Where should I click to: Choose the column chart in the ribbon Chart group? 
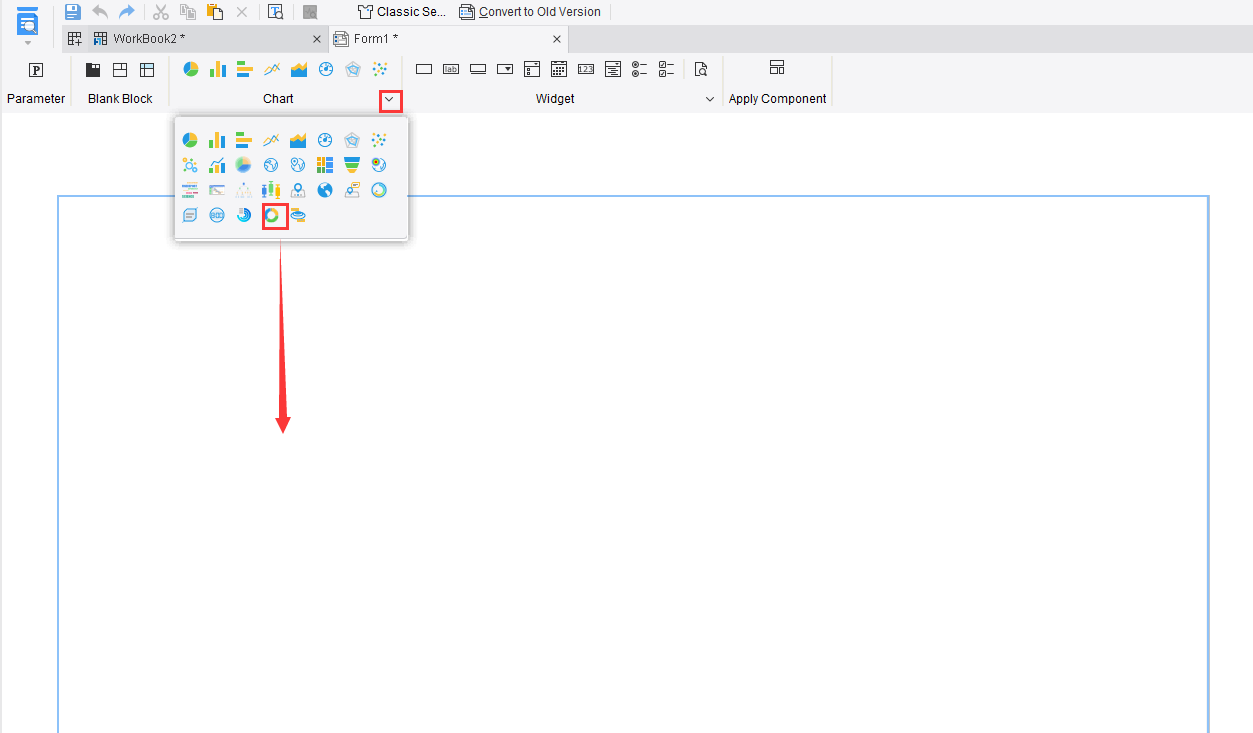click(x=217, y=69)
